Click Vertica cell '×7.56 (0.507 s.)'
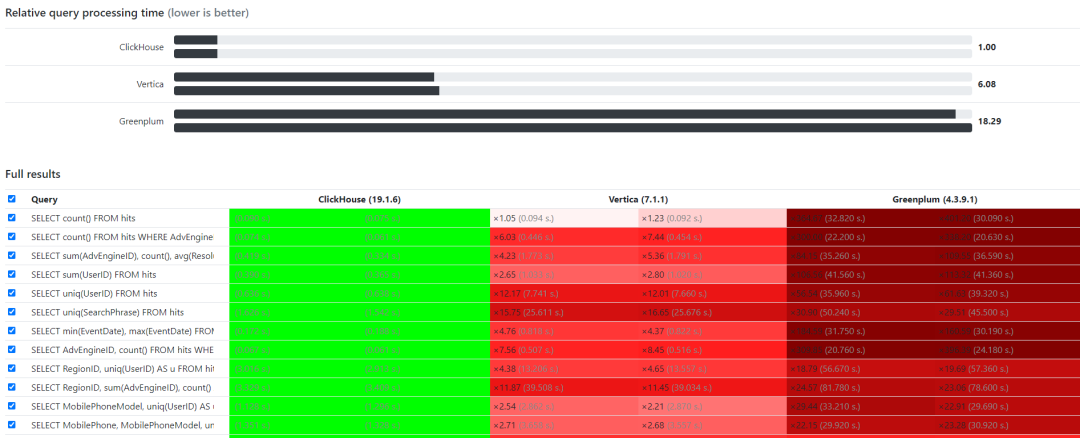This screenshot has height=438, width=1080. [x=564, y=350]
